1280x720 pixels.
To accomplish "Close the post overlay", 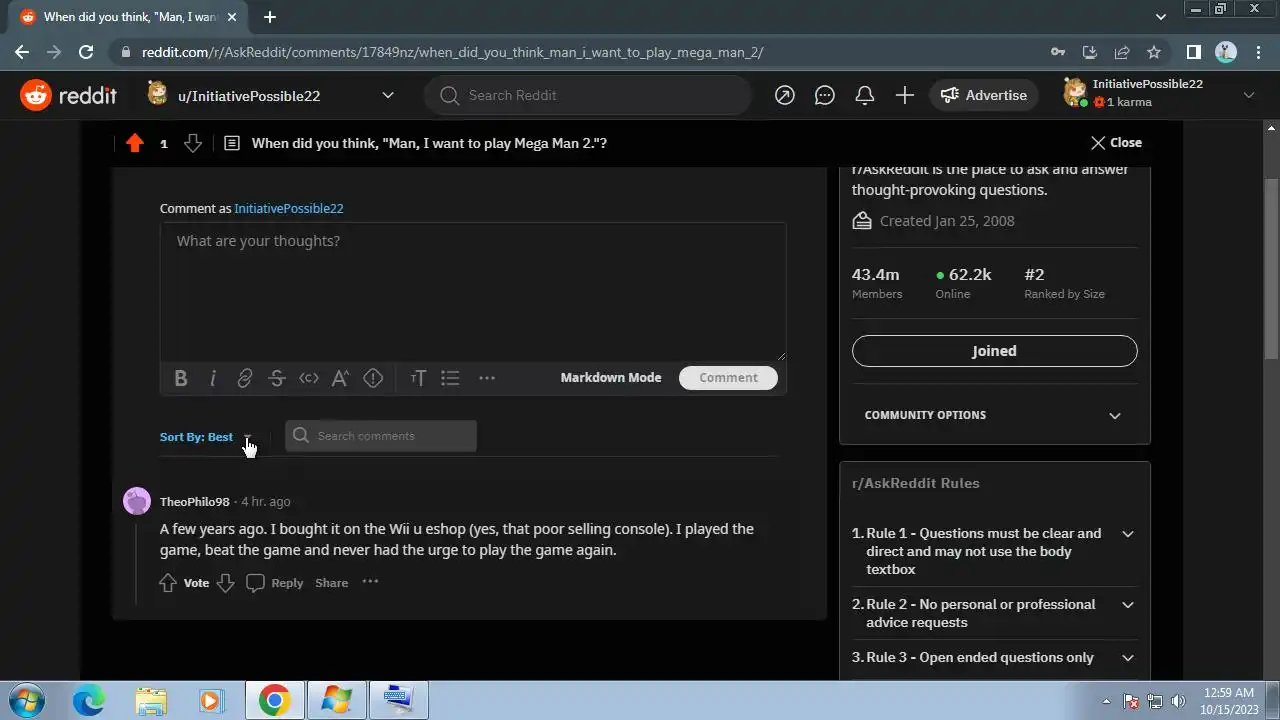I will (x=1116, y=143).
